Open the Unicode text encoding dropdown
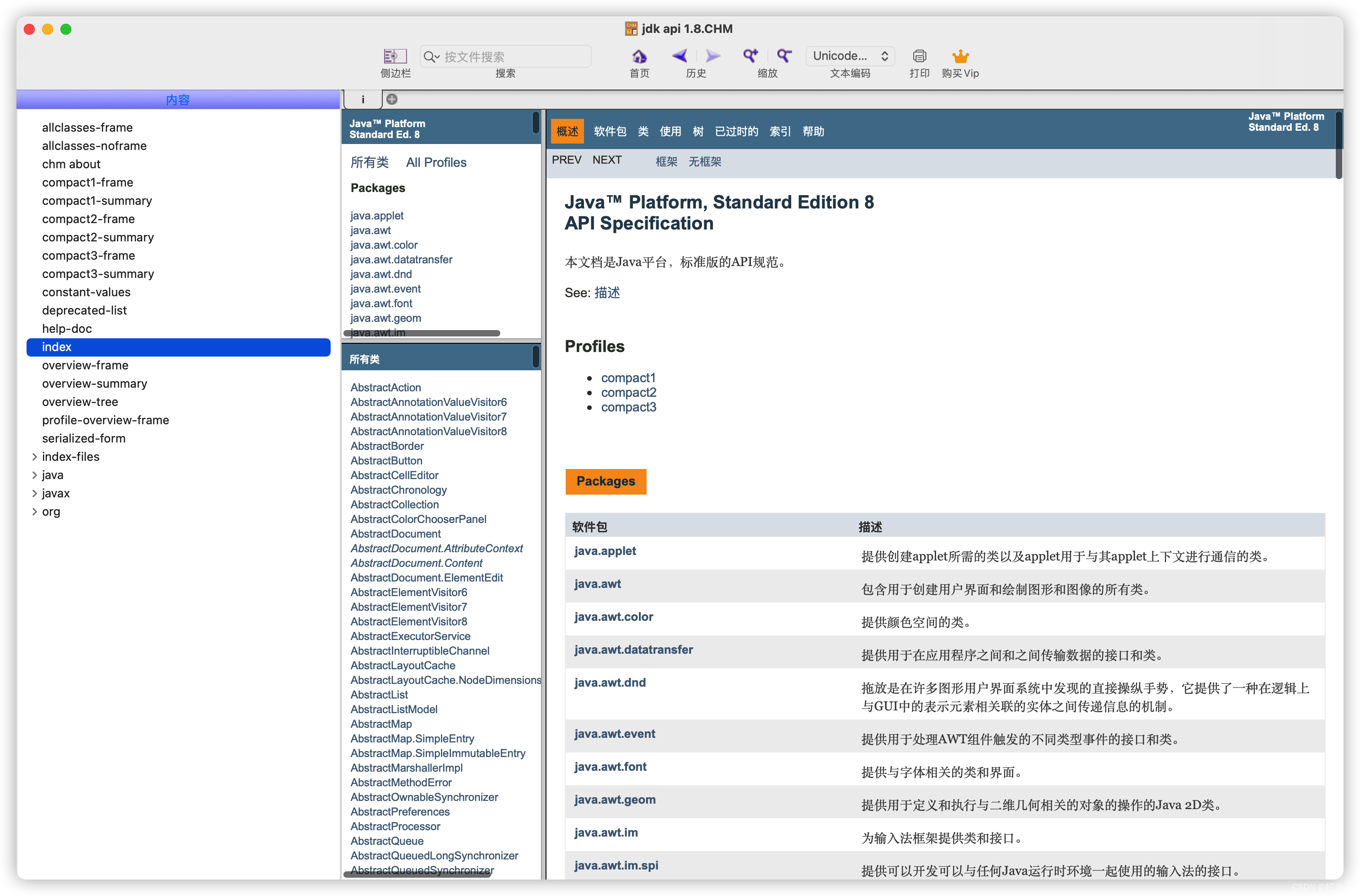The height and width of the screenshot is (896, 1360). (850, 56)
